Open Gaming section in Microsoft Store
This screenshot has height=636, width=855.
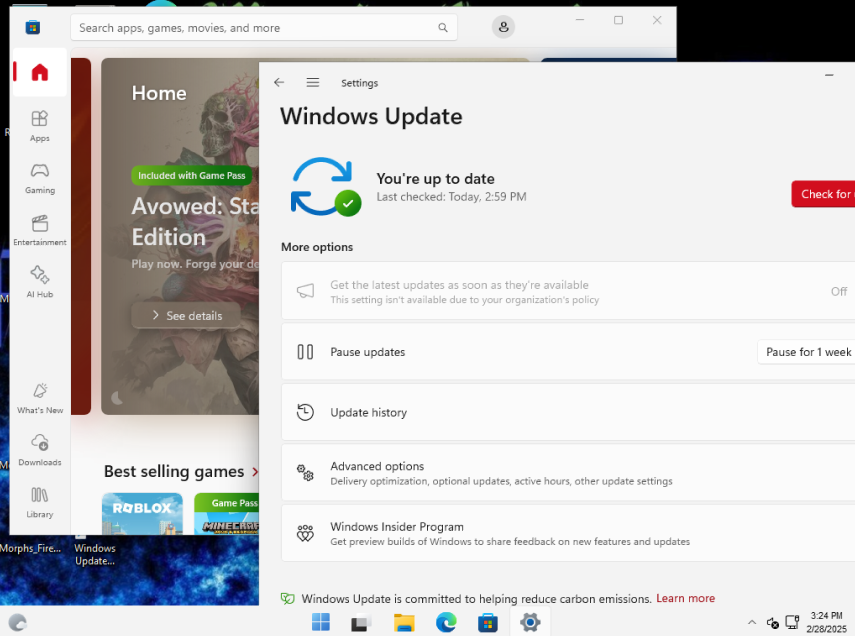click(40, 178)
